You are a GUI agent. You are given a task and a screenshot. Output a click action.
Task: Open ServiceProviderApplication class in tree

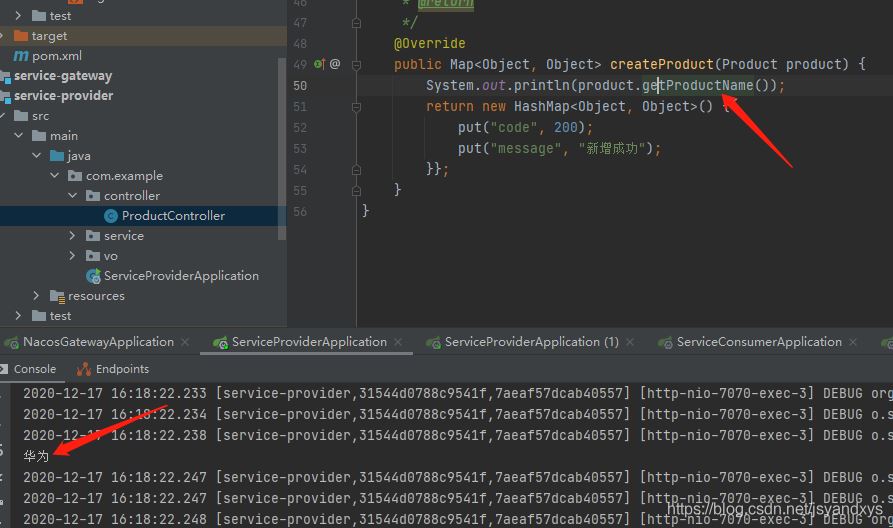pos(181,276)
